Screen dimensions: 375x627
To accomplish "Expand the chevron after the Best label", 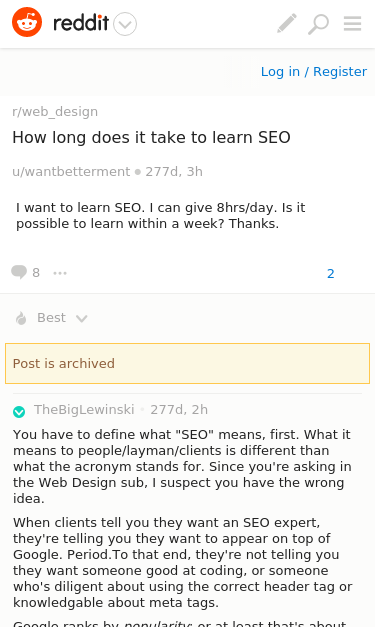I will coord(82,319).
